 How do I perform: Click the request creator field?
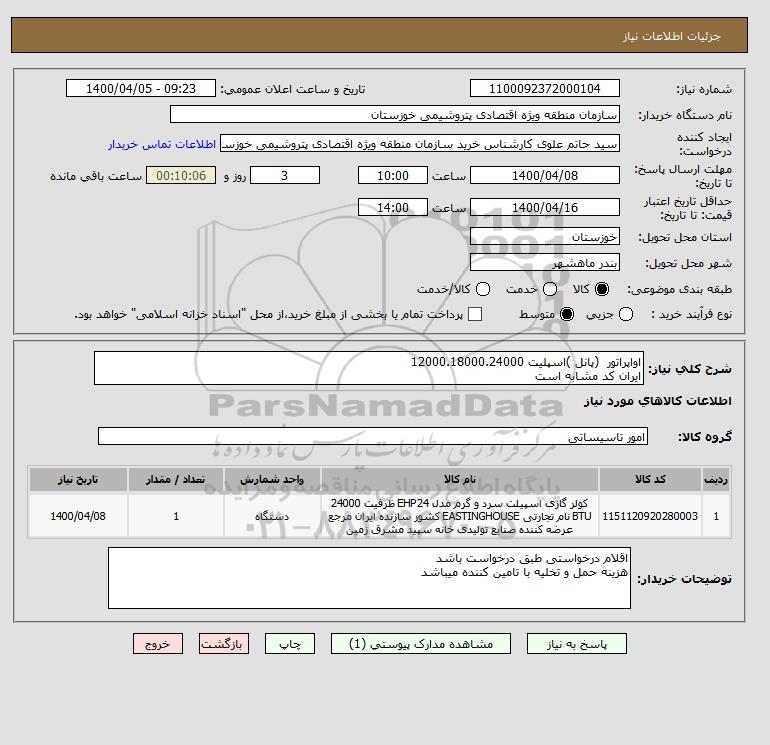point(420,144)
